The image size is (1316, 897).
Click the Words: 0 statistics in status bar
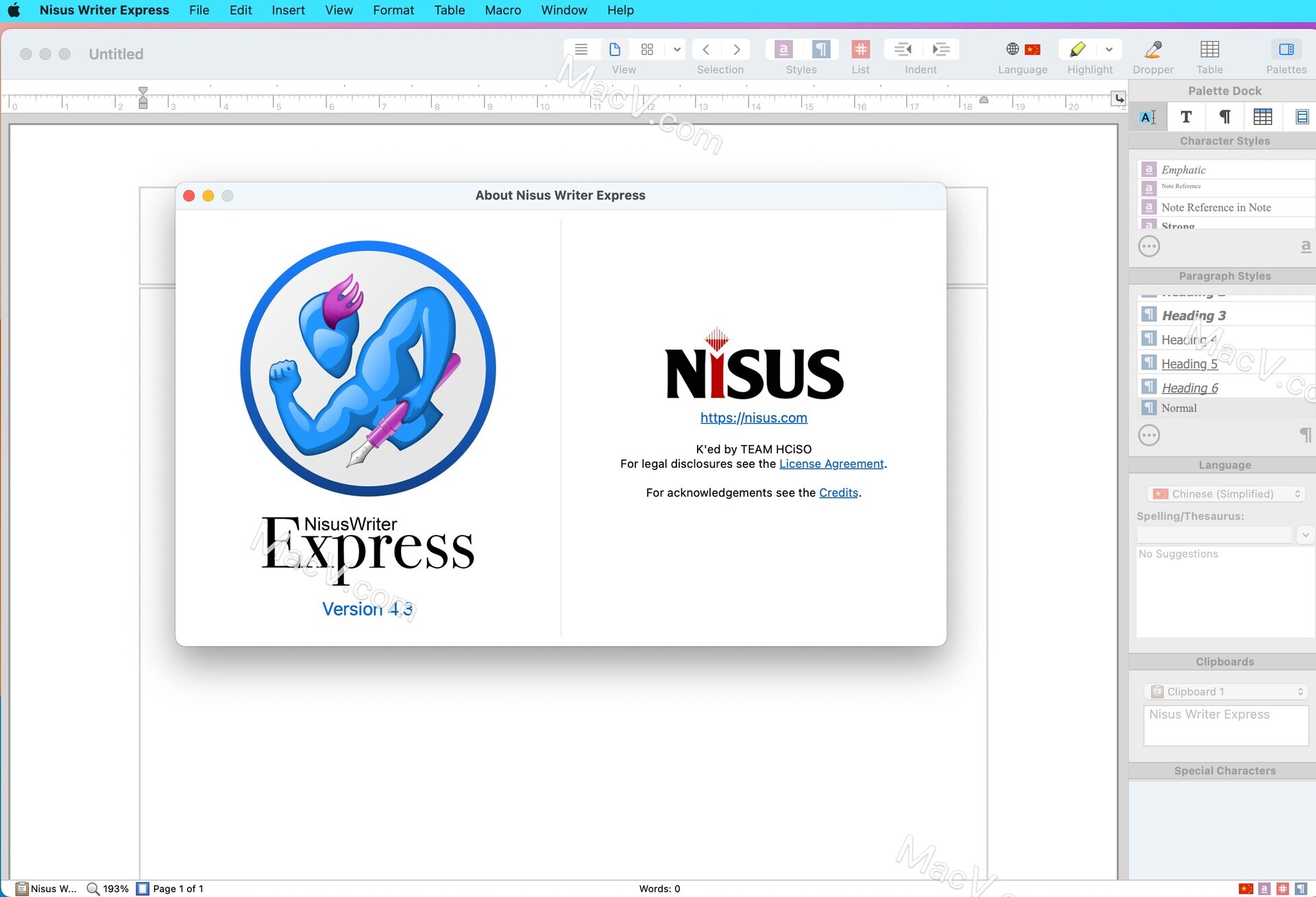pyautogui.click(x=659, y=889)
